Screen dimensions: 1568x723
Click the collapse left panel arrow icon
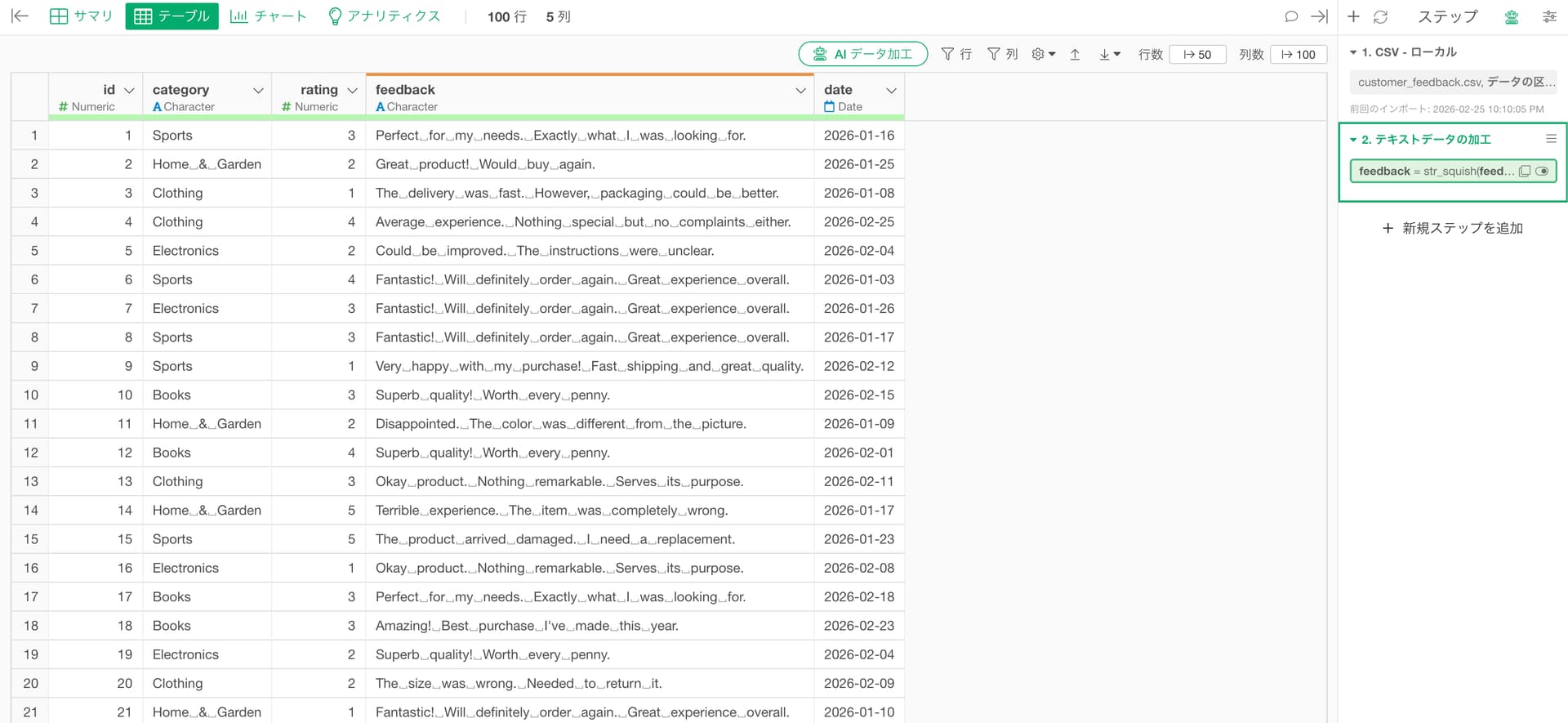[x=20, y=16]
